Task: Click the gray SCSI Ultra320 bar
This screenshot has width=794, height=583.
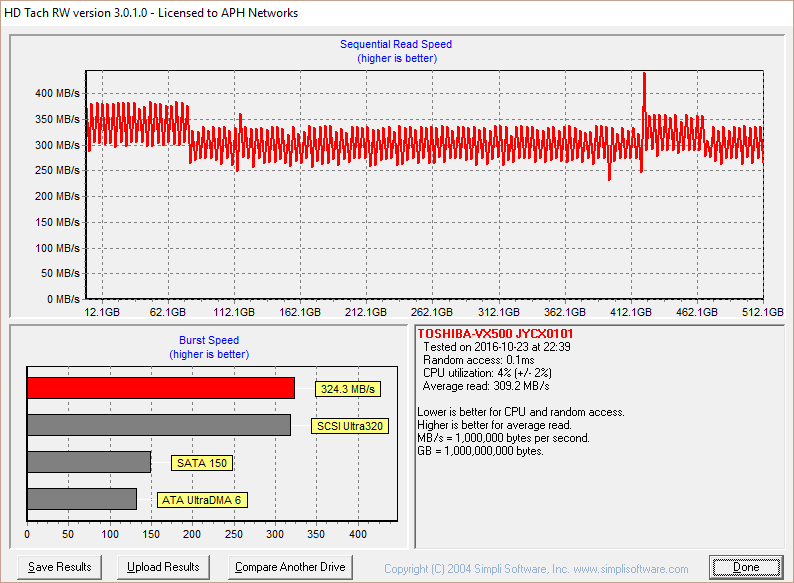Action: [x=158, y=425]
